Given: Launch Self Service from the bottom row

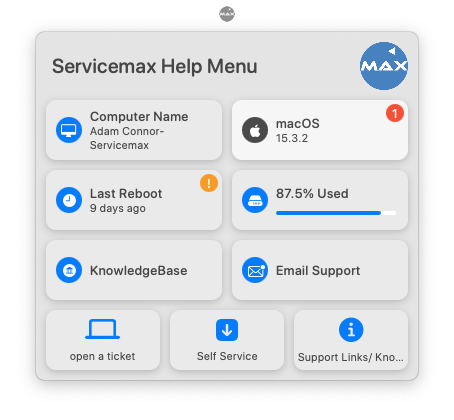Looking at the screenshot, I should pos(227,340).
